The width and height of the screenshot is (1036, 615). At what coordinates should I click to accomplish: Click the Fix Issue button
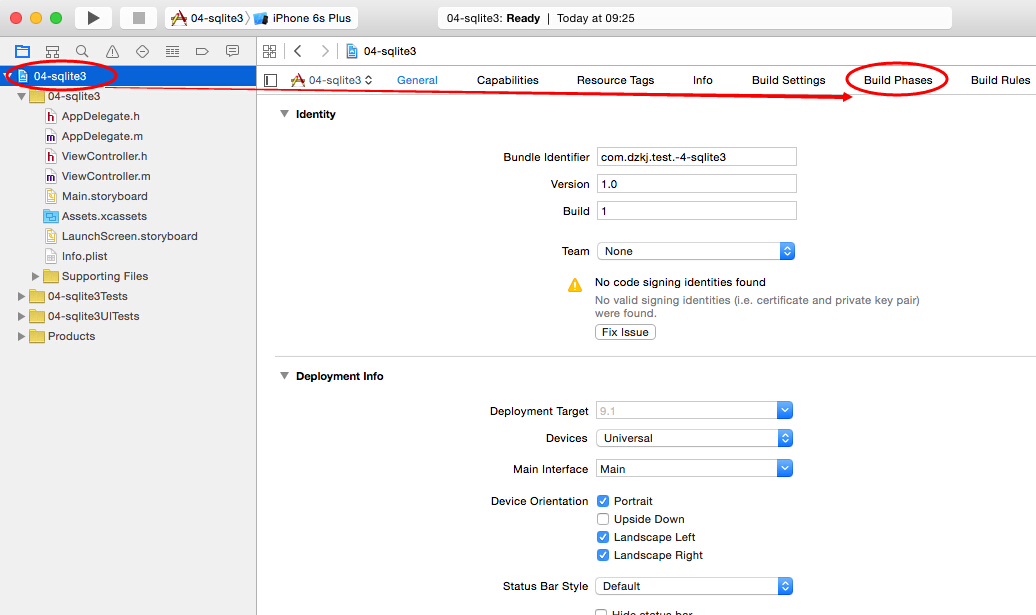pos(625,332)
